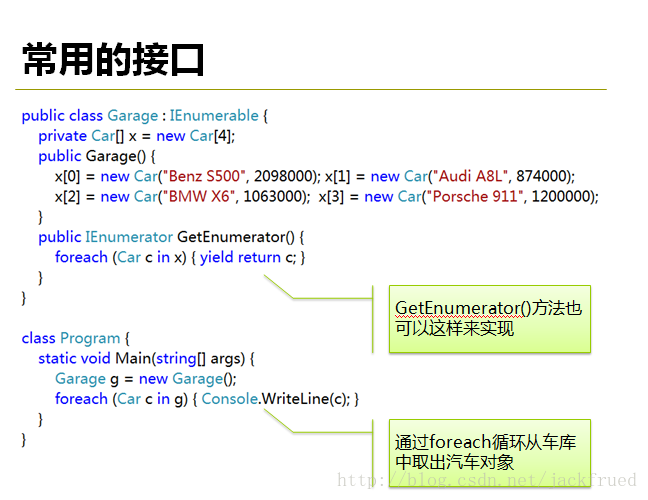
Task: Click the callout "通过foreach循环从车库中取出汽车对象"
Action: (x=490, y=453)
